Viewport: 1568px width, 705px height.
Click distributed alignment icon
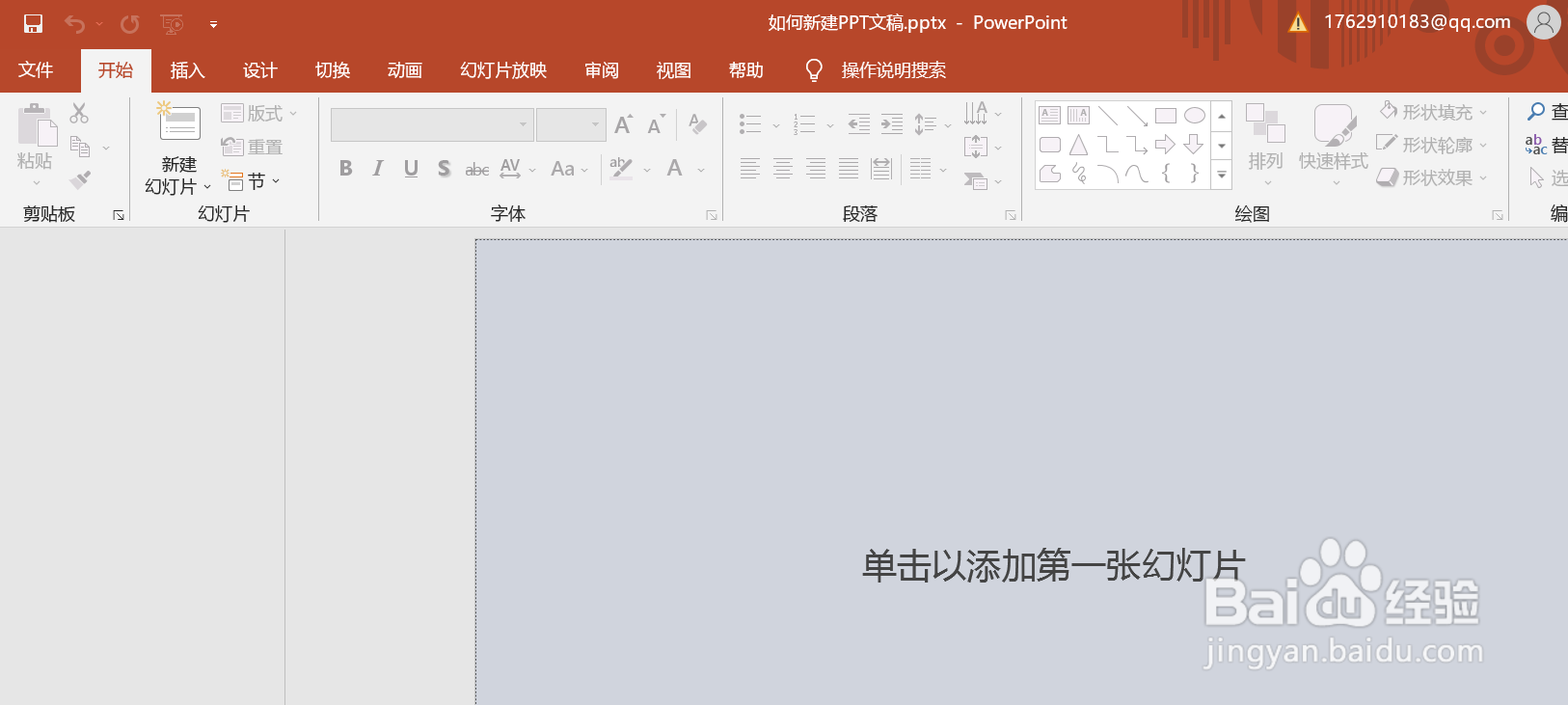pyautogui.click(x=881, y=169)
